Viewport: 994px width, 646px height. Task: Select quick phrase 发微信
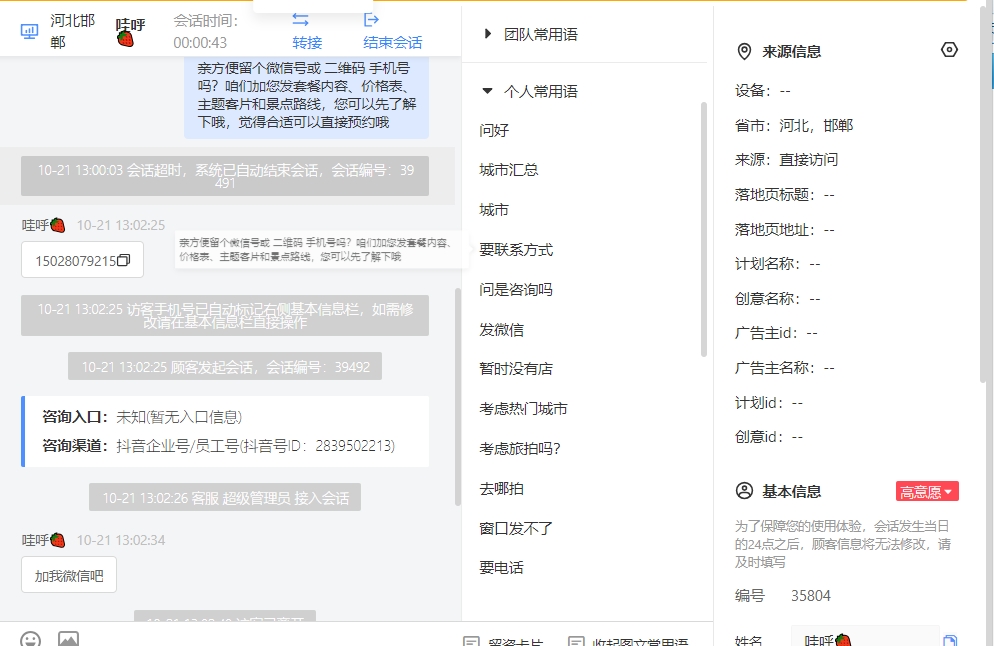tap(501, 330)
